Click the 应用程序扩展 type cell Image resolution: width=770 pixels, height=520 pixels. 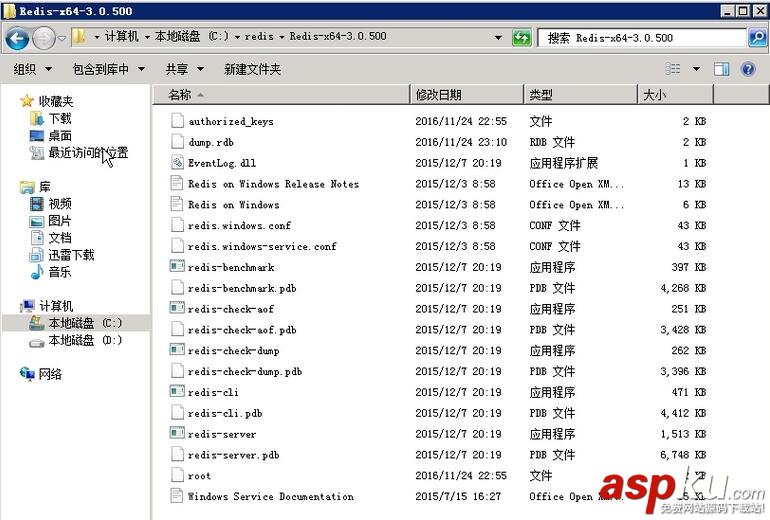click(564, 163)
